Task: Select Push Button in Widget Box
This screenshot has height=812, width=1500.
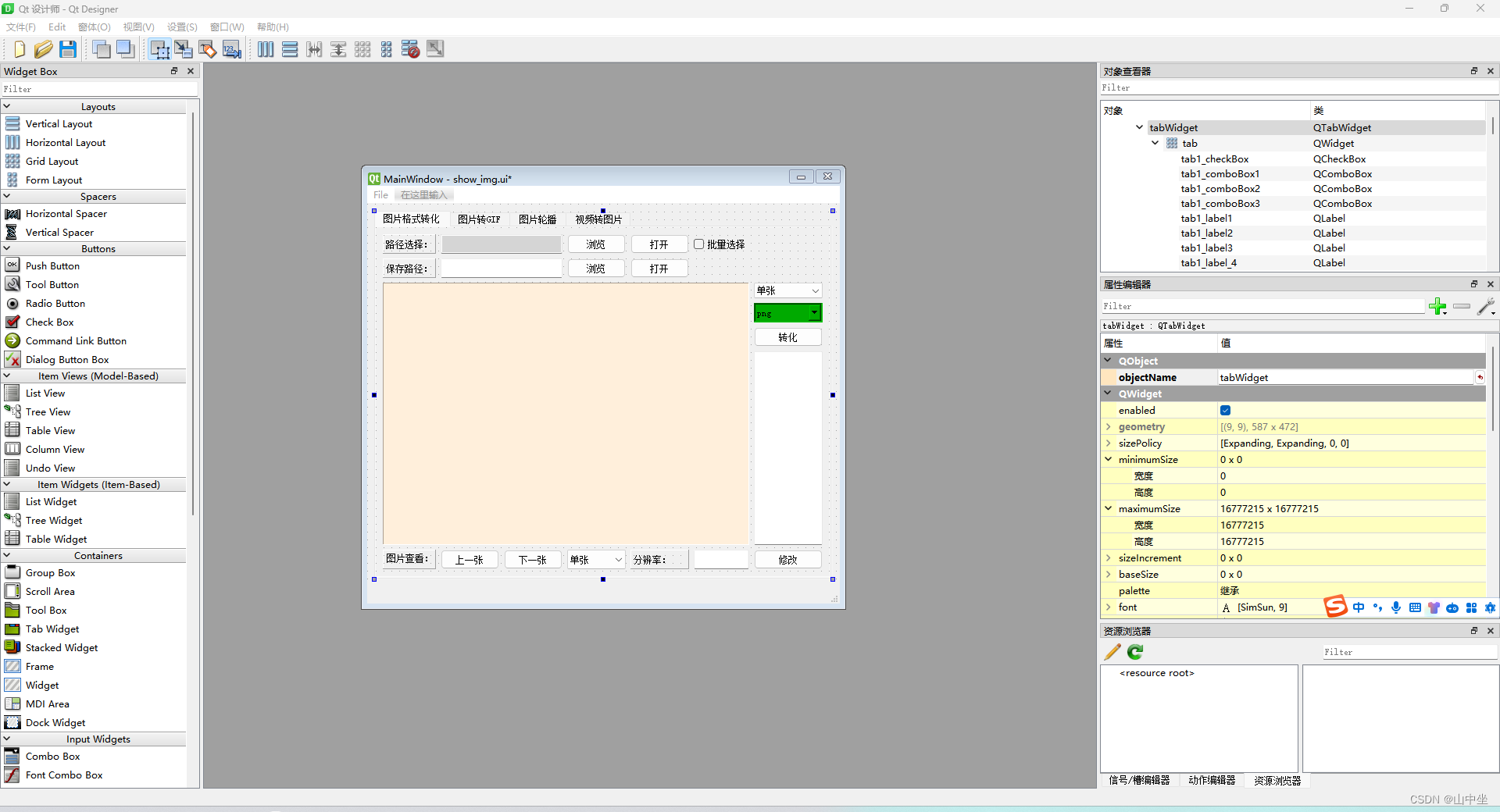Action: click(52, 265)
